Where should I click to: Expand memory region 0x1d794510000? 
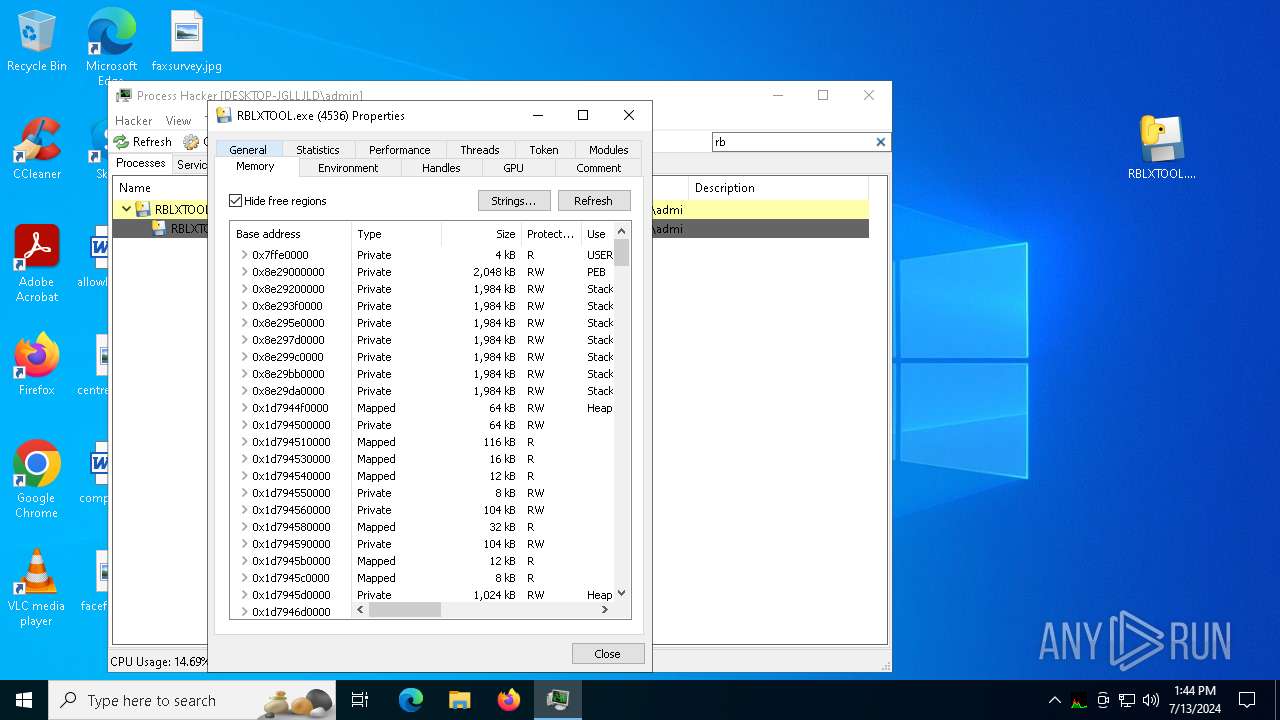point(244,442)
